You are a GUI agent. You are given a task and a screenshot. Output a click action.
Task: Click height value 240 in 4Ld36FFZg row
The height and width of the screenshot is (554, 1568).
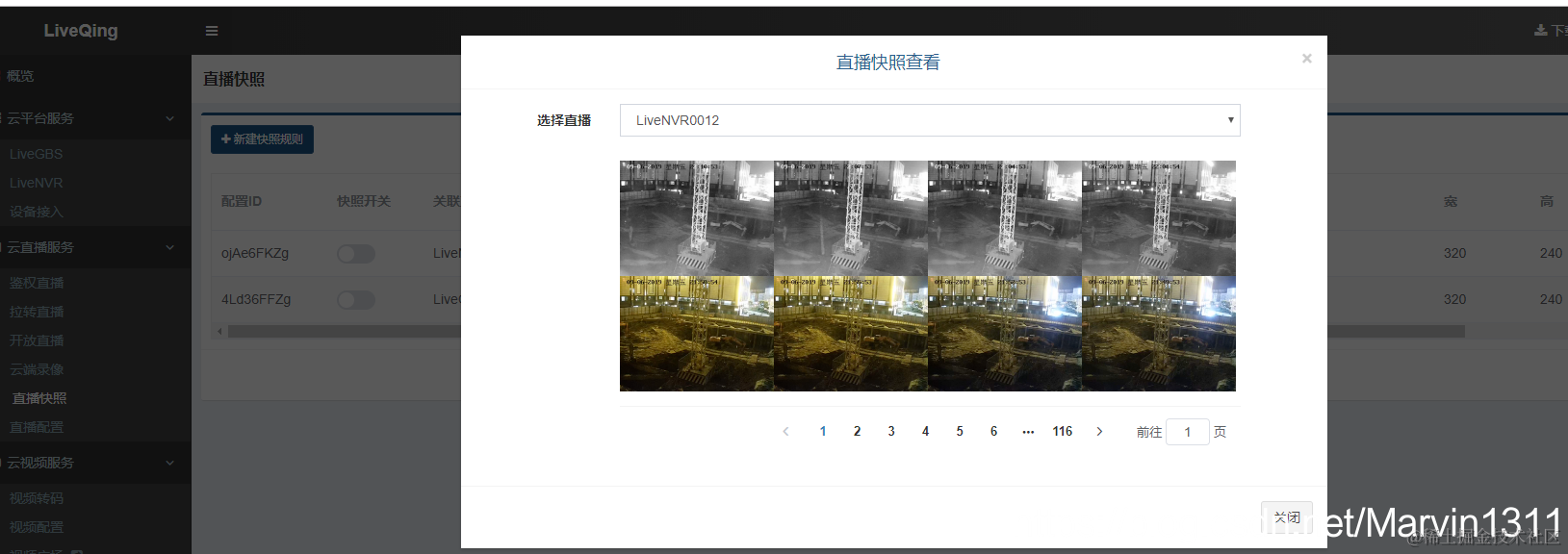(1551, 299)
